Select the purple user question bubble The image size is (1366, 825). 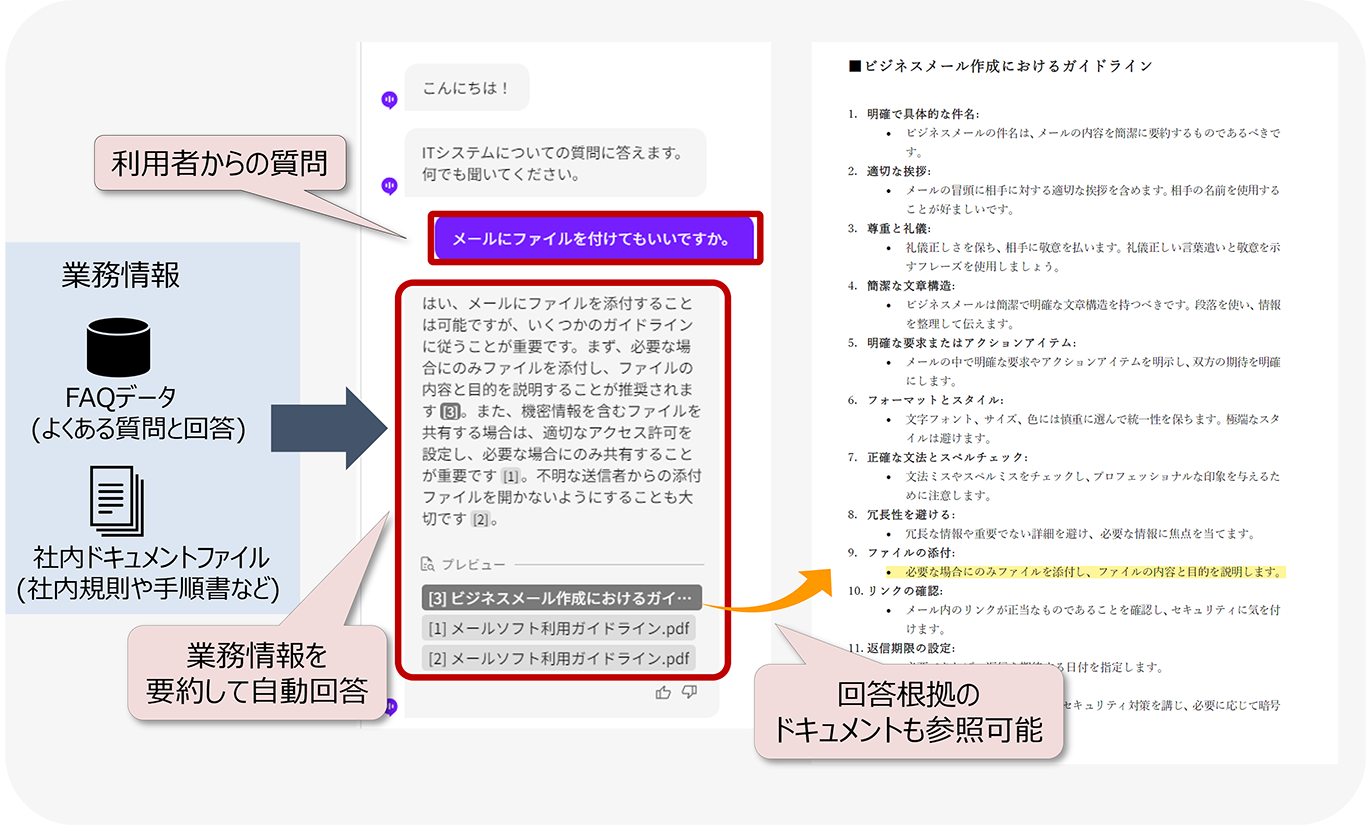(x=595, y=239)
